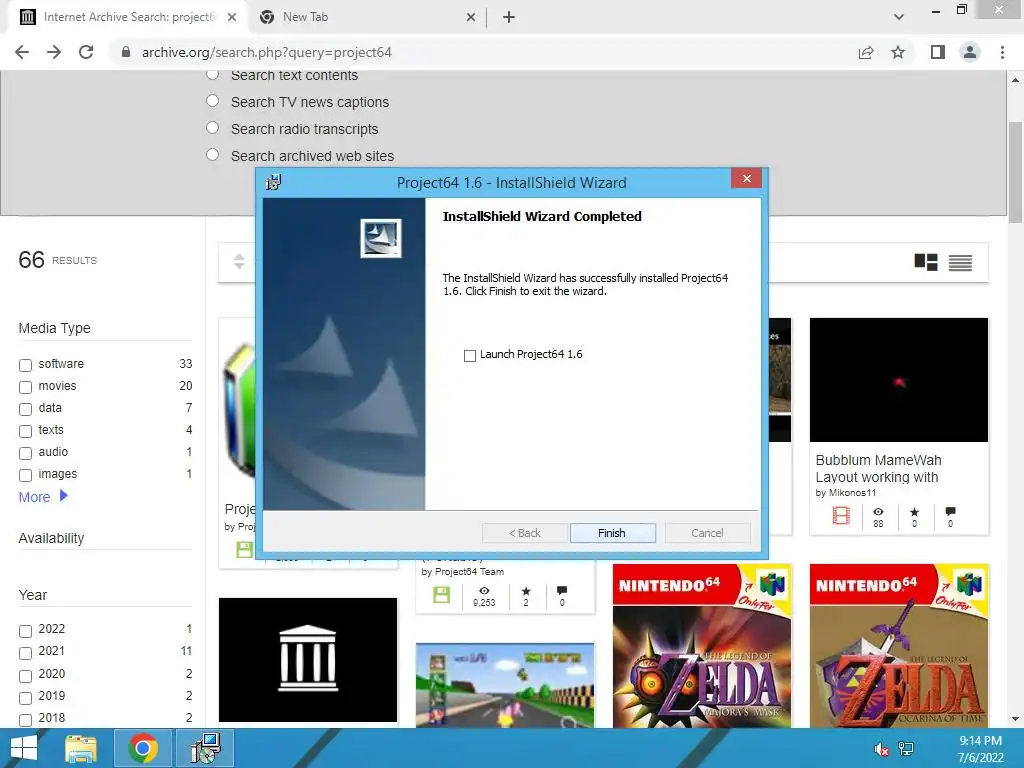This screenshot has width=1024, height=768.
Task: Bookmark this page with the star icon
Action: pos(898,52)
